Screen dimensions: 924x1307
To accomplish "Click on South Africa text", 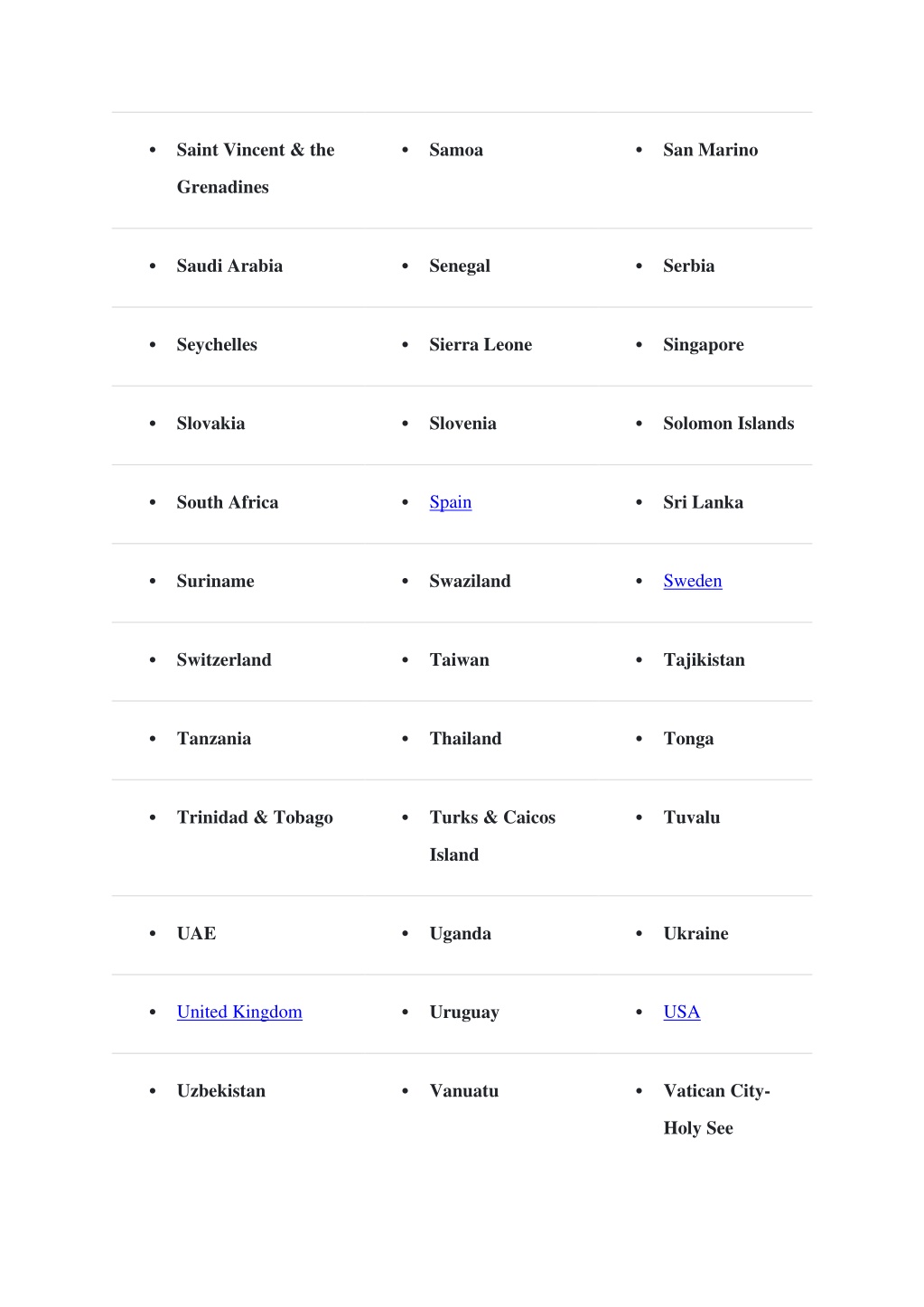I will coord(228,502).
